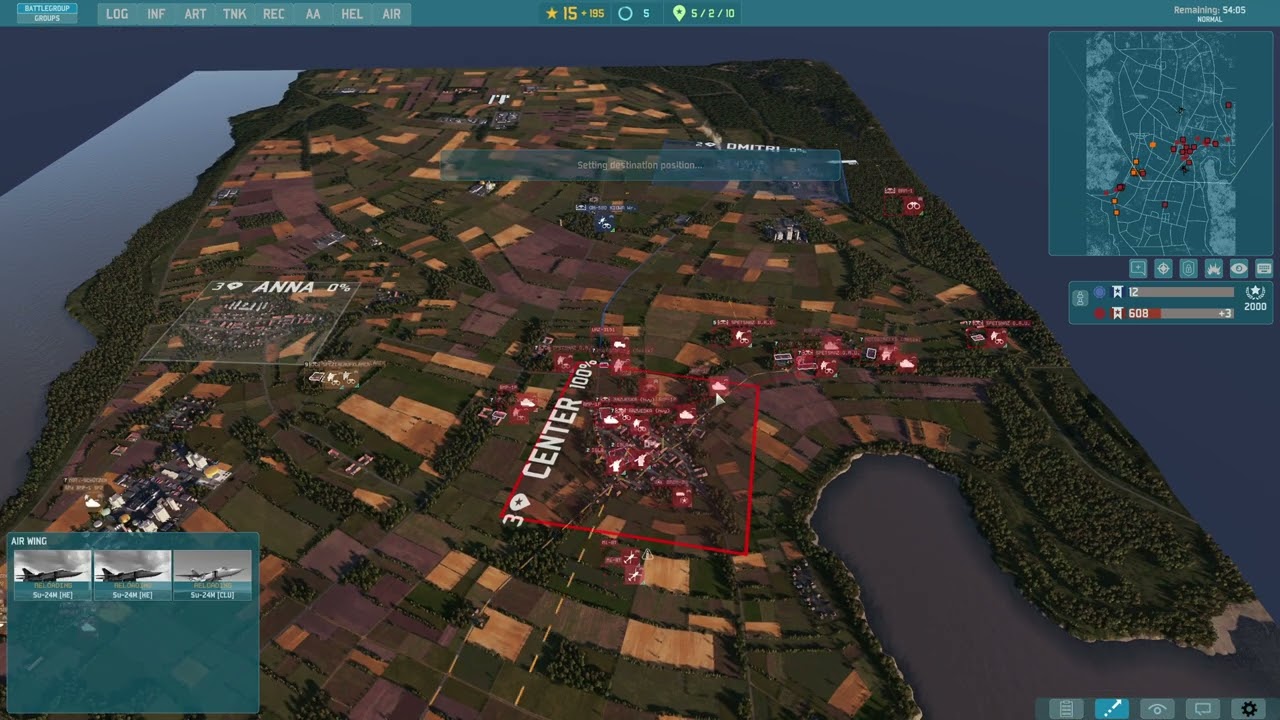Toggle the line-of-sight eye icon bottom bar
This screenshot has width=1280, height=720.
pyautogui.click(x=1158, y=708)
